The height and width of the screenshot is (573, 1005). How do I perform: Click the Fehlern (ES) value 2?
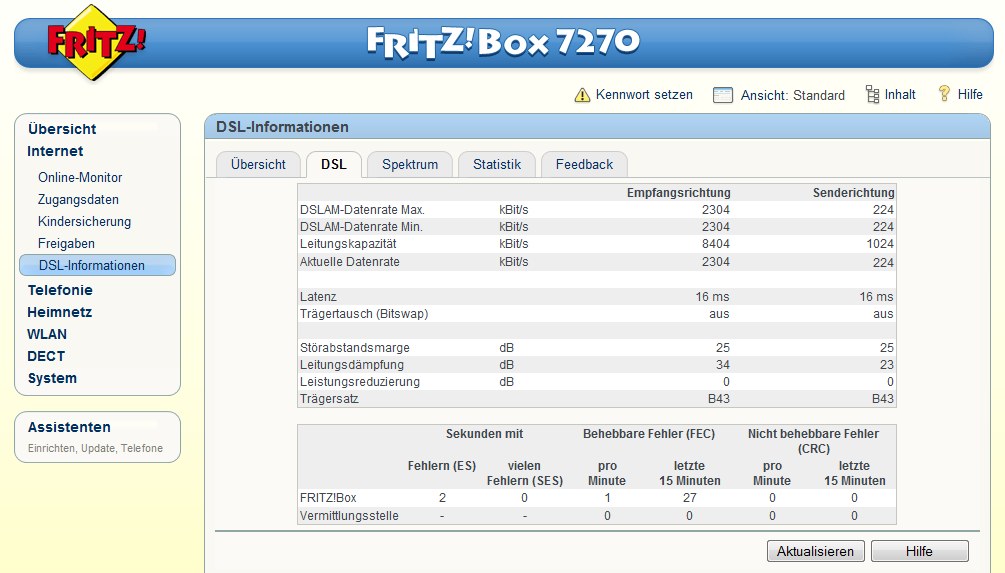(x=442, y=498)
